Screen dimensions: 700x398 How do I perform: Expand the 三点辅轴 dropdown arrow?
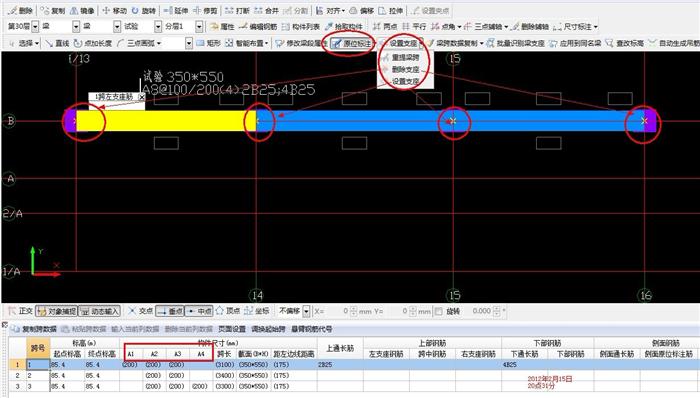[x=506, y=27]
